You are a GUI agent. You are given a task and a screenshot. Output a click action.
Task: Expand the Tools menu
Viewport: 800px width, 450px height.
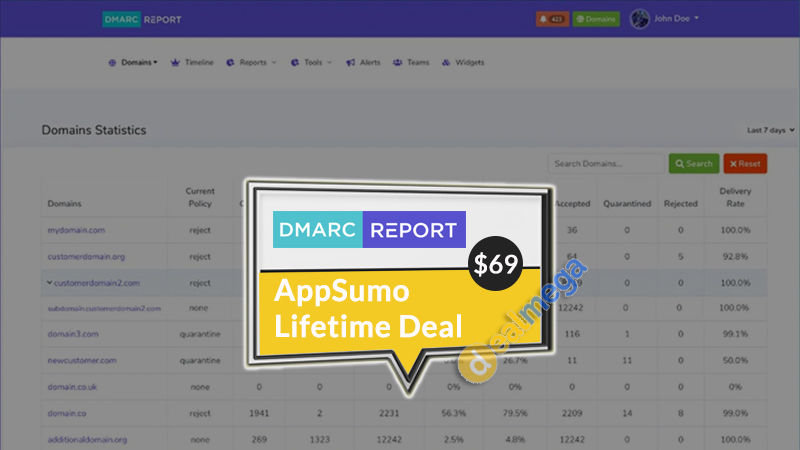[318, 62]
